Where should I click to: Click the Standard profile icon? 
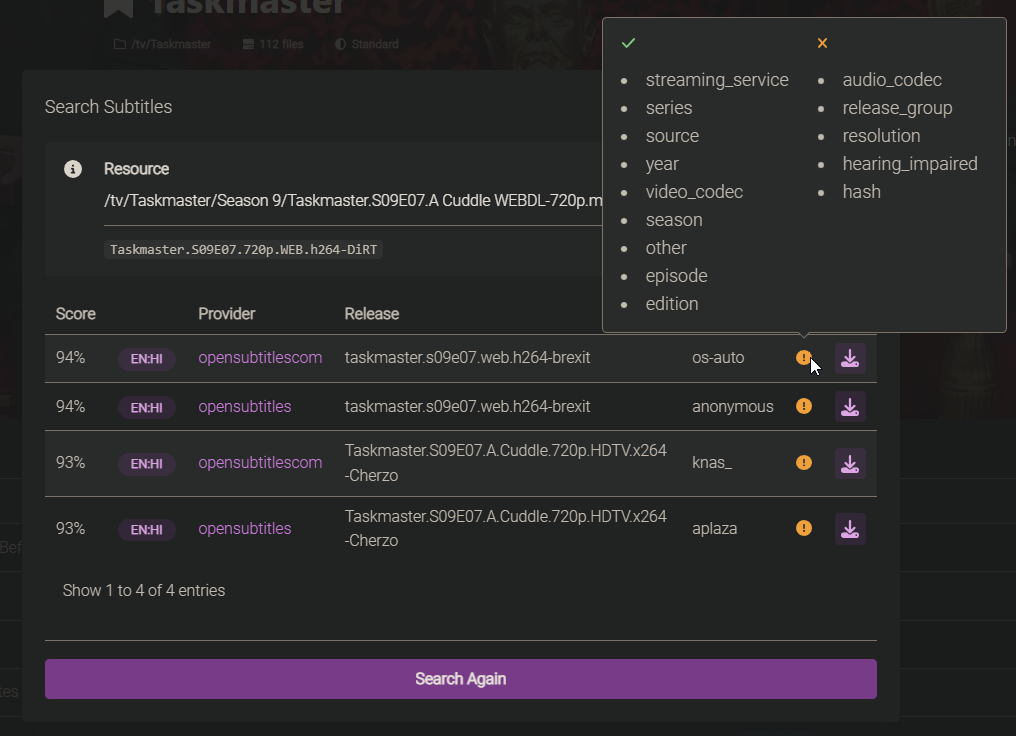340,44
